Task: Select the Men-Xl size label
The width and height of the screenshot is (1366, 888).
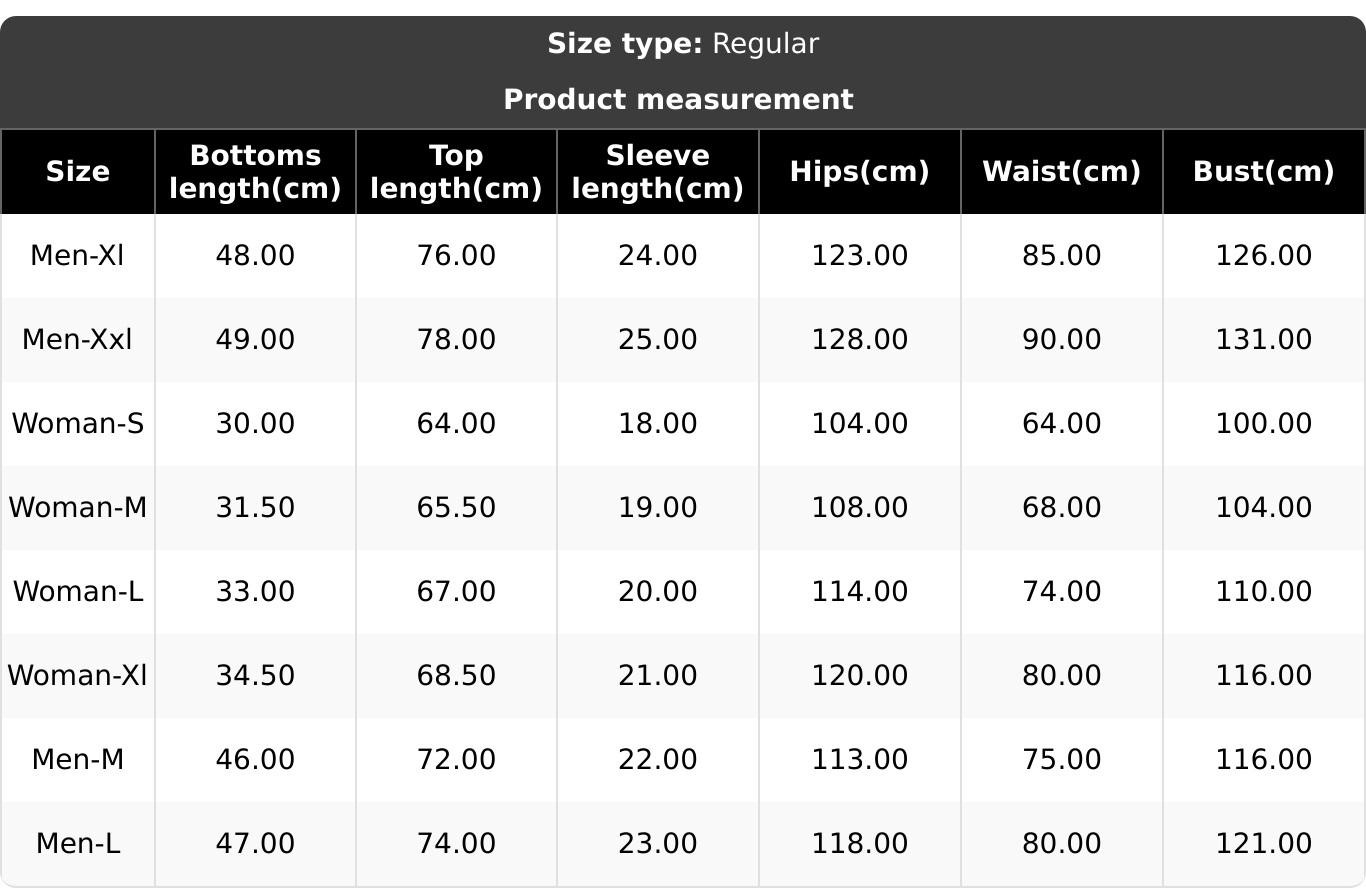Action: (x=77, y=256)
